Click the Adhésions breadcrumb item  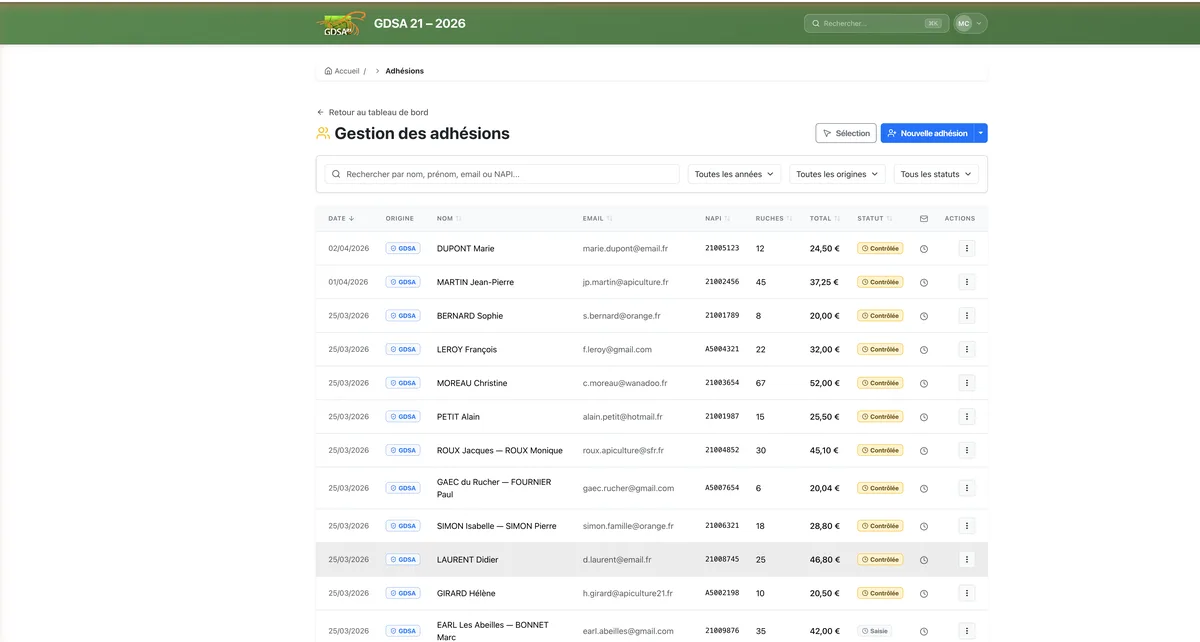coord(404,70)
